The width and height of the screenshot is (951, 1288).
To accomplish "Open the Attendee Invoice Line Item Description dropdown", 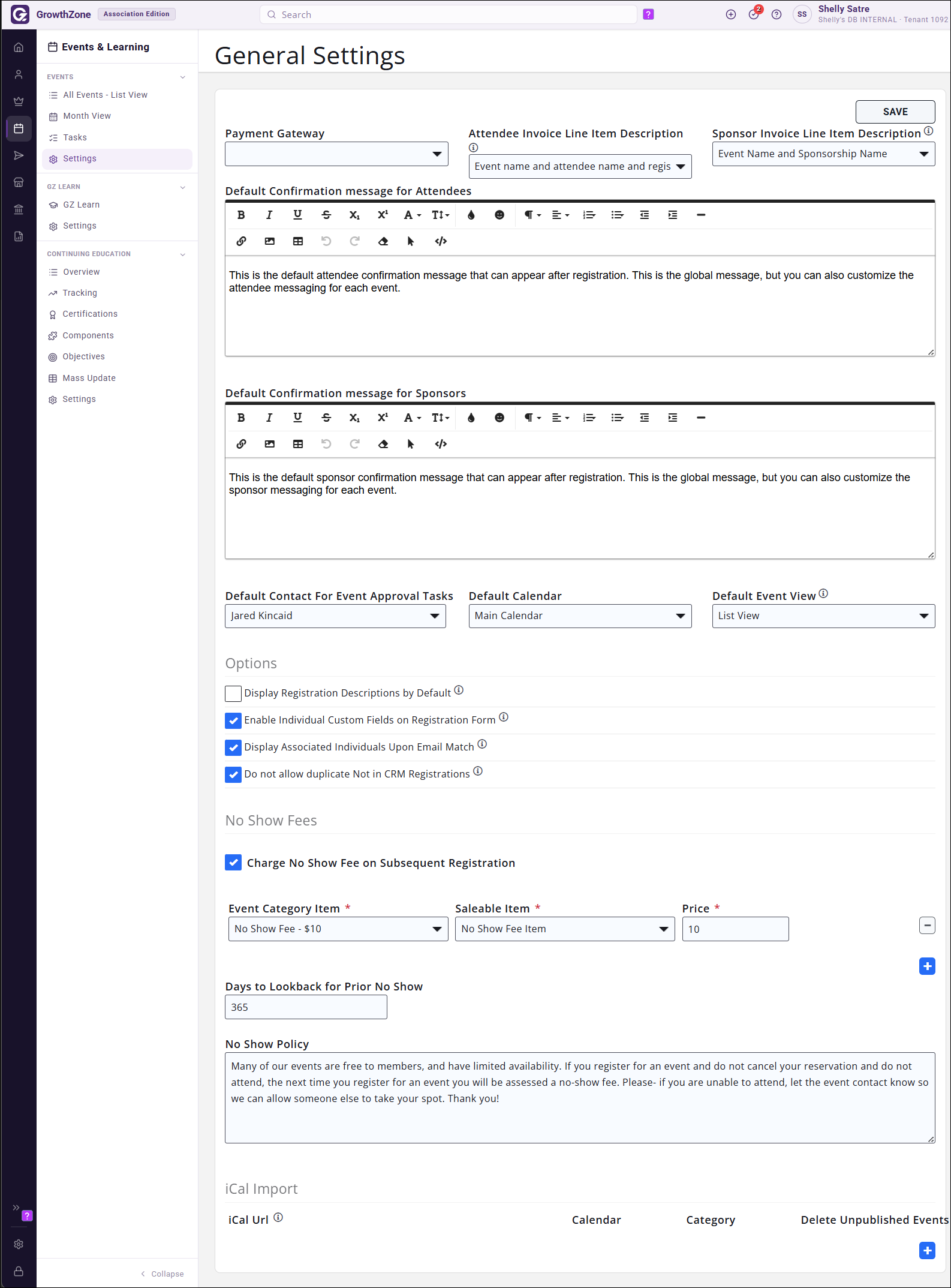I will pyautogui.click(x=580, y=167).
